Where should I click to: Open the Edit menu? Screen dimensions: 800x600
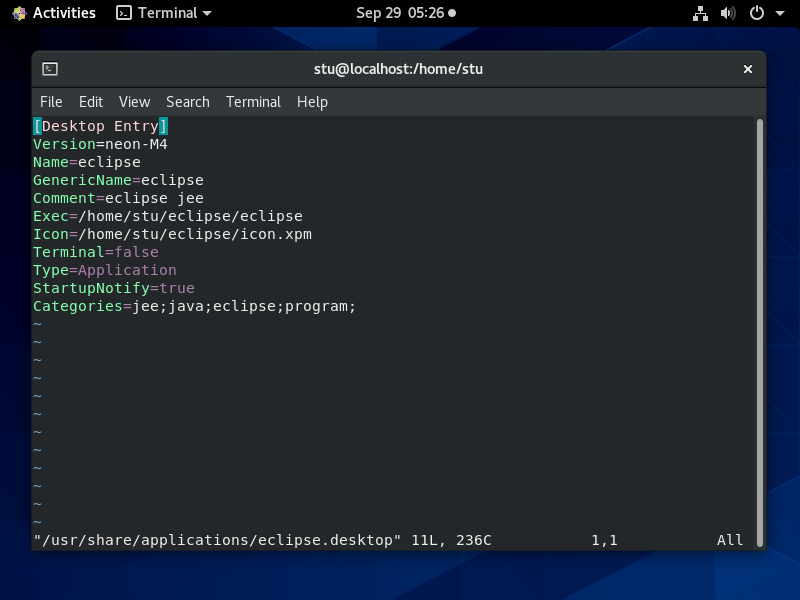(91, 102)
